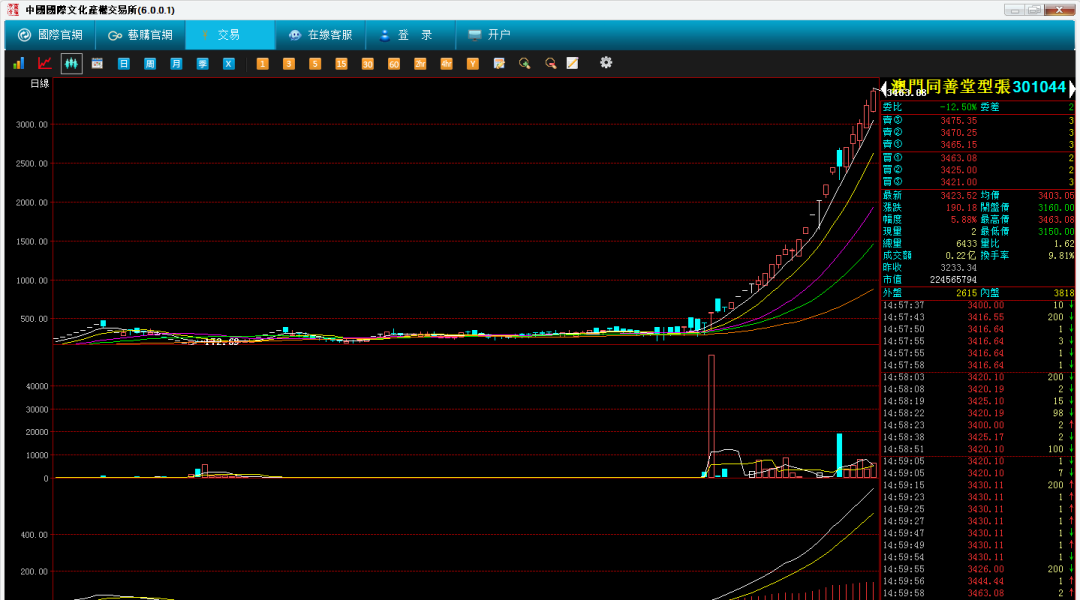Select the 14:59:56 trade row at 3444.44
Viewport: 1080px width, 600px height.
(978, 581)
